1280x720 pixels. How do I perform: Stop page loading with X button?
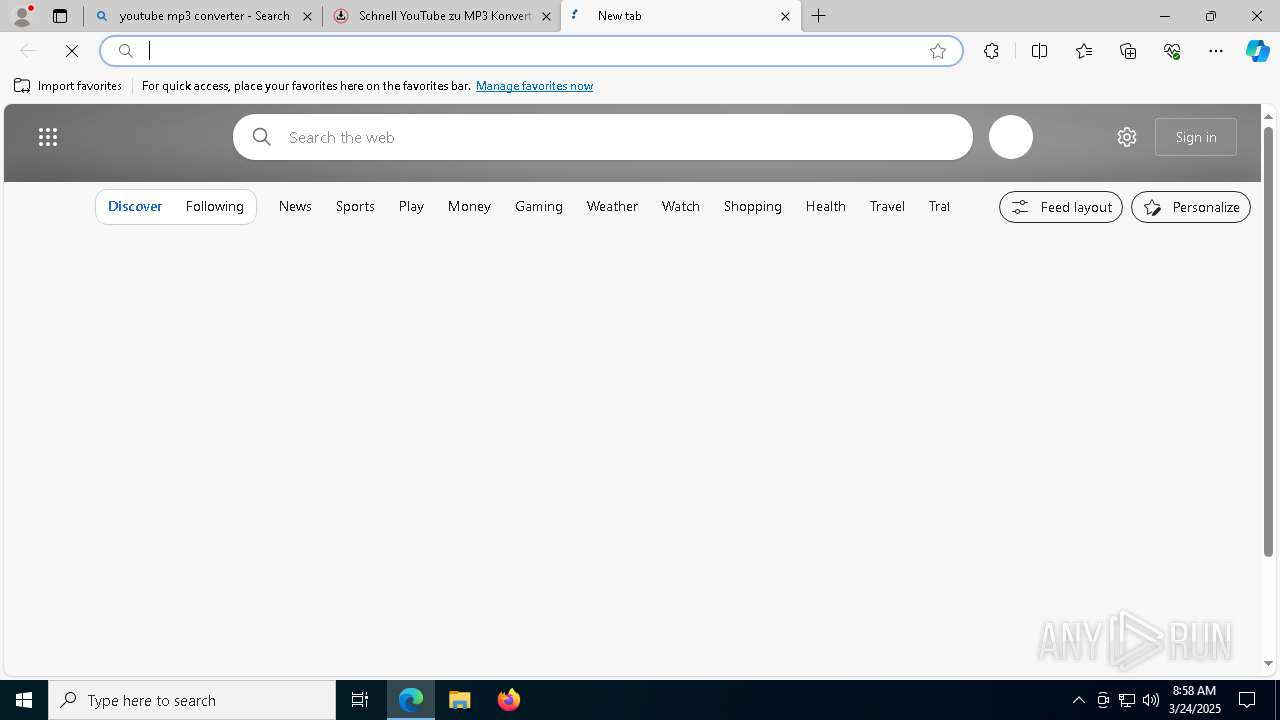(72, 51)
